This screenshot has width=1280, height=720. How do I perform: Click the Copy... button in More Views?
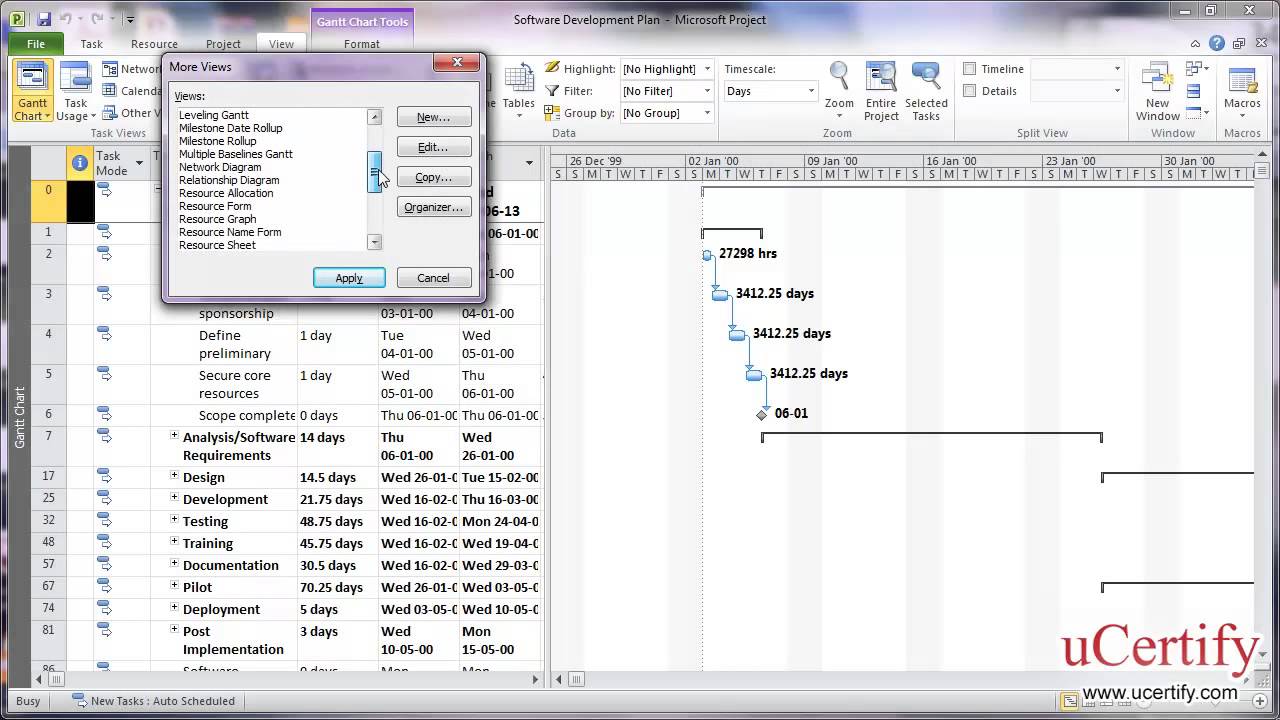(434, 177)
